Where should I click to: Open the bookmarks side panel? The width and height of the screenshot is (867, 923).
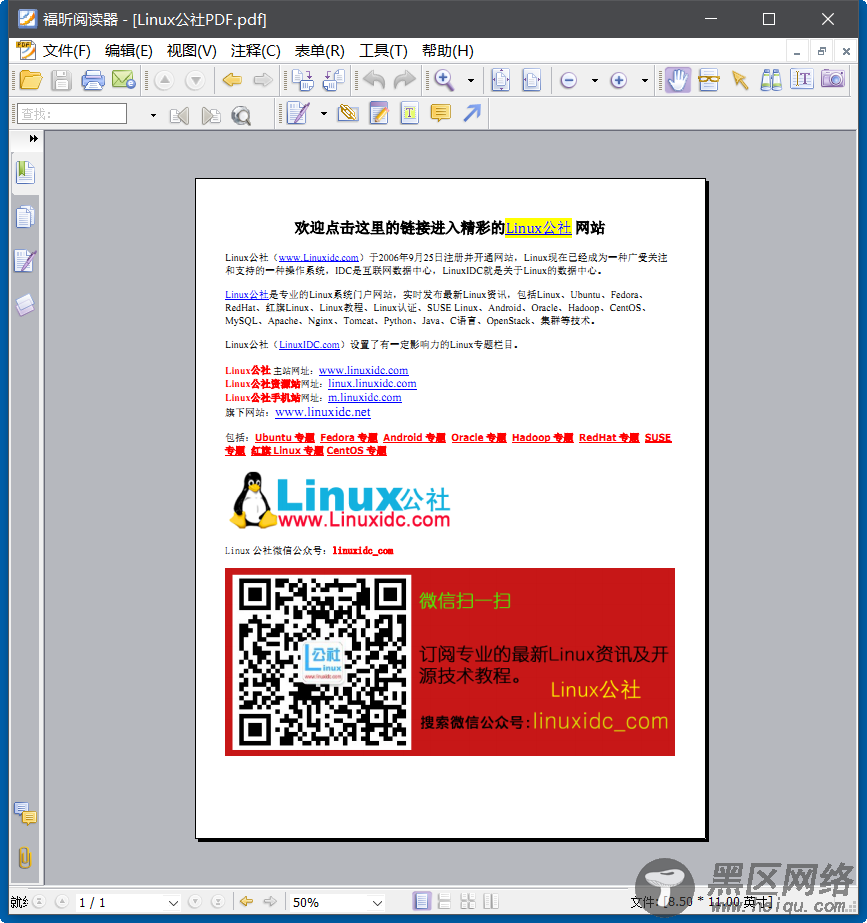[x=25, y=172]
